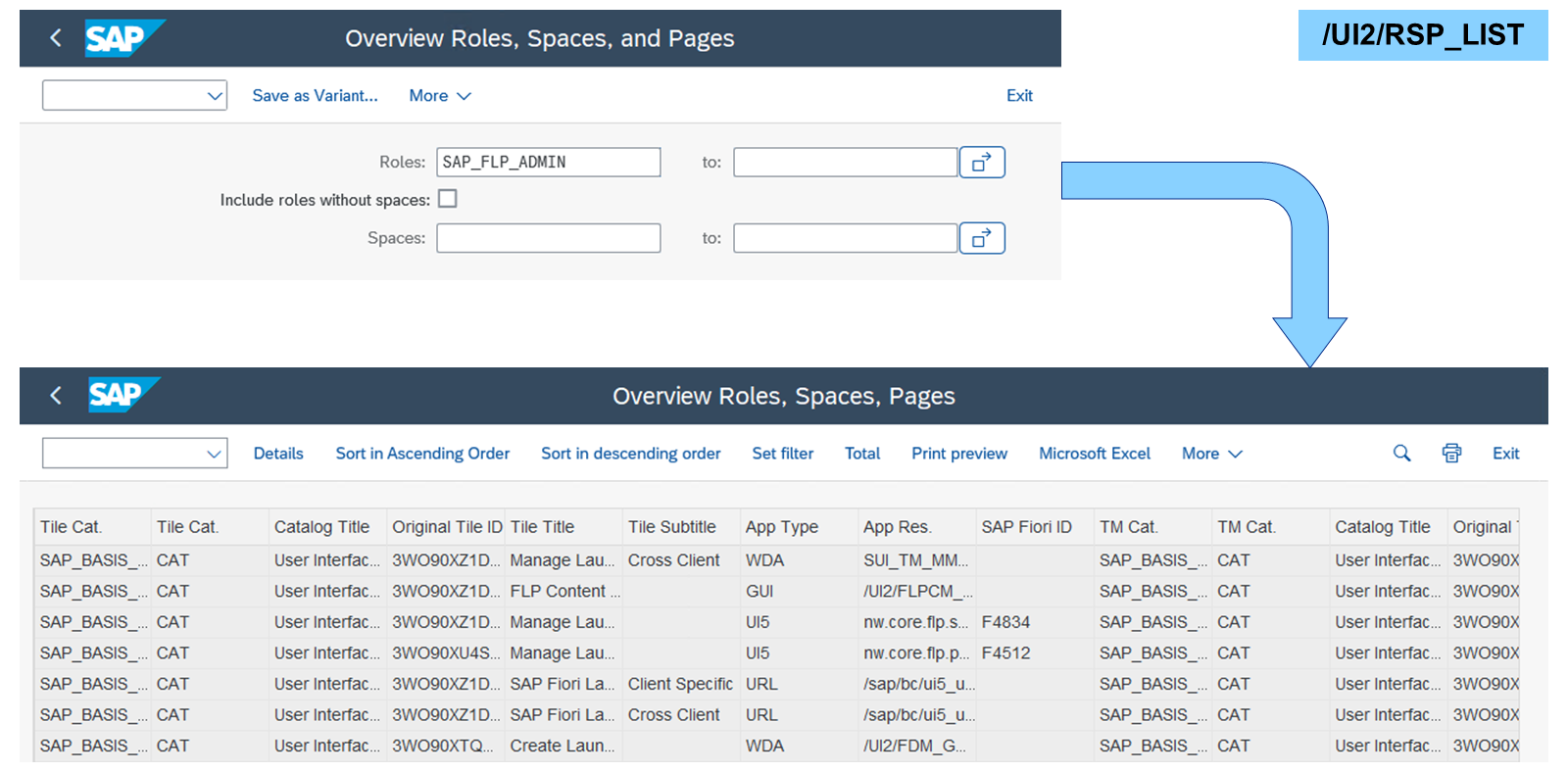
Task: Select App Res. column header
Action: click(916, 527)
